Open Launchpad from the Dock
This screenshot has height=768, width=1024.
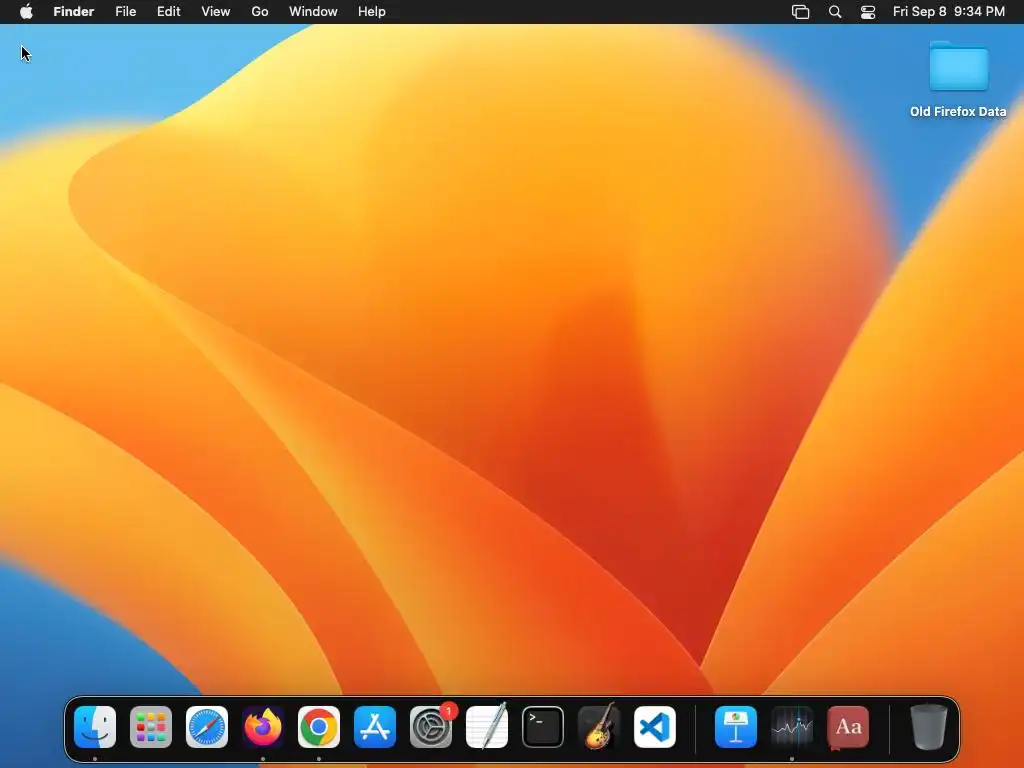pos(151,727)
